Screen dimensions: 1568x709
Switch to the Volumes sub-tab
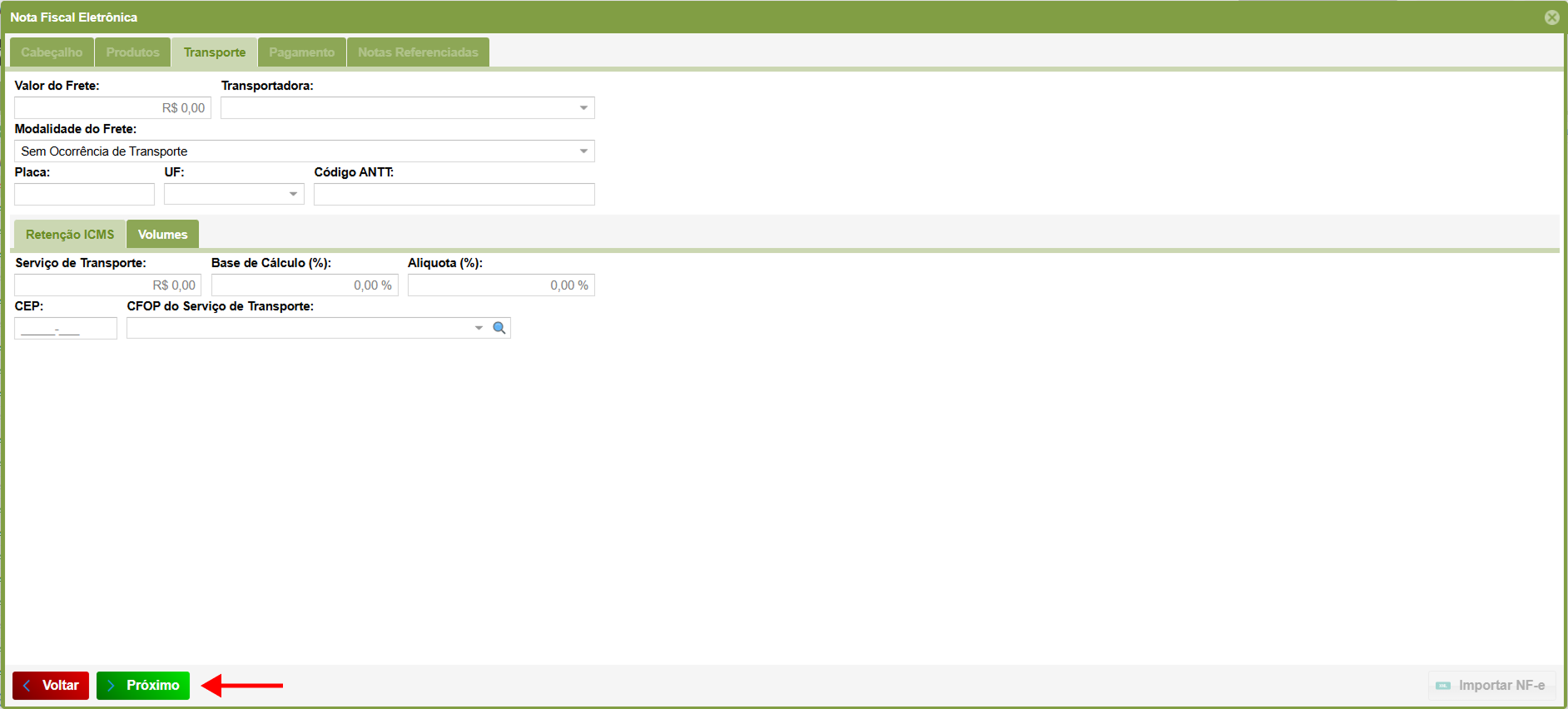[162, 235]
